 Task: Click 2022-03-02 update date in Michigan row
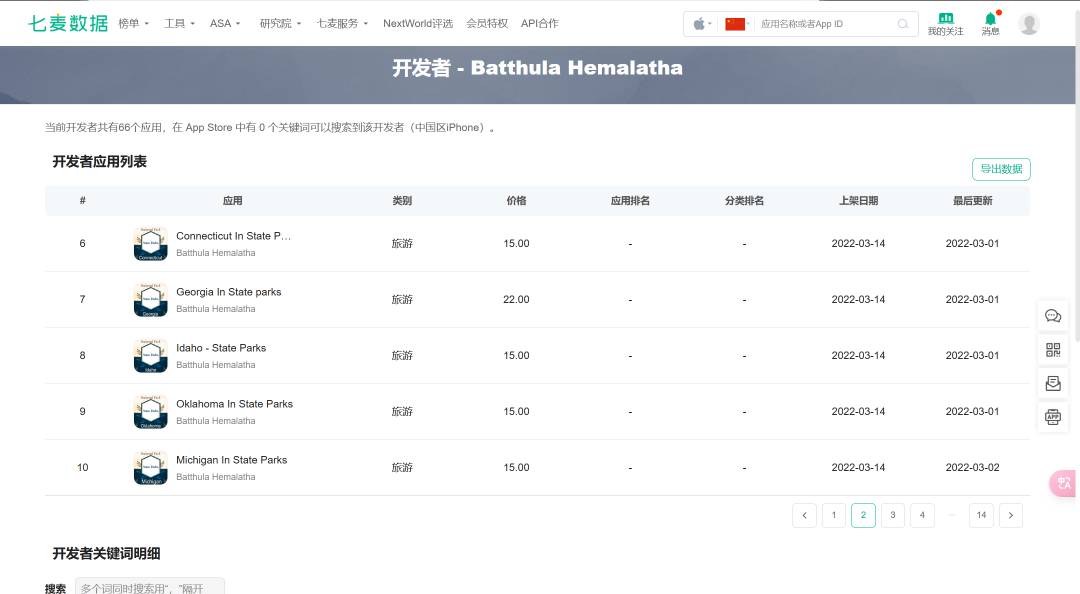pyautogui.click(x=973, y=467)
